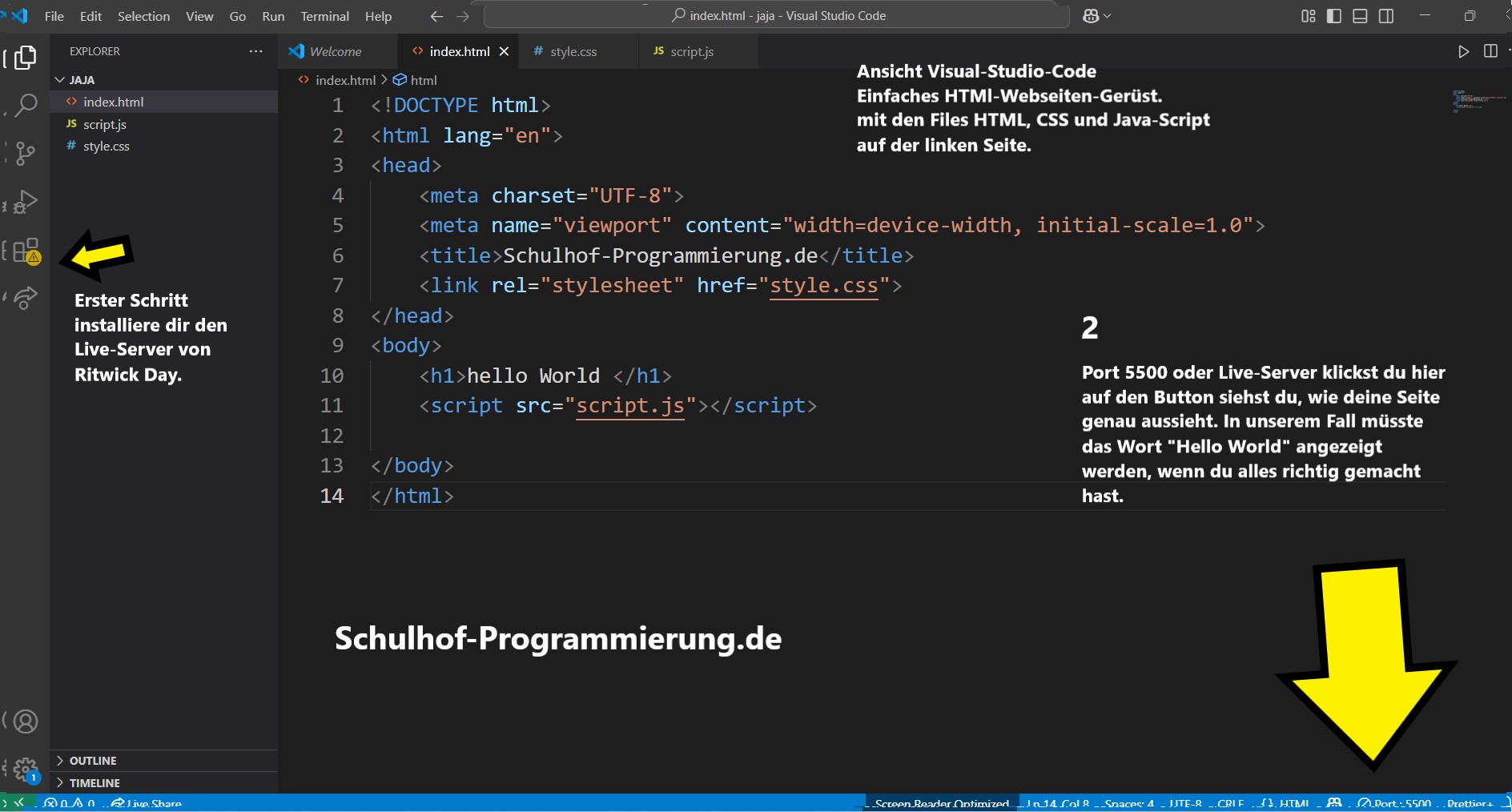The height and width of the screenshot is (812, 1512).
Task: Click the Run play button in editor toolbar
Action: pos(1463,51)
